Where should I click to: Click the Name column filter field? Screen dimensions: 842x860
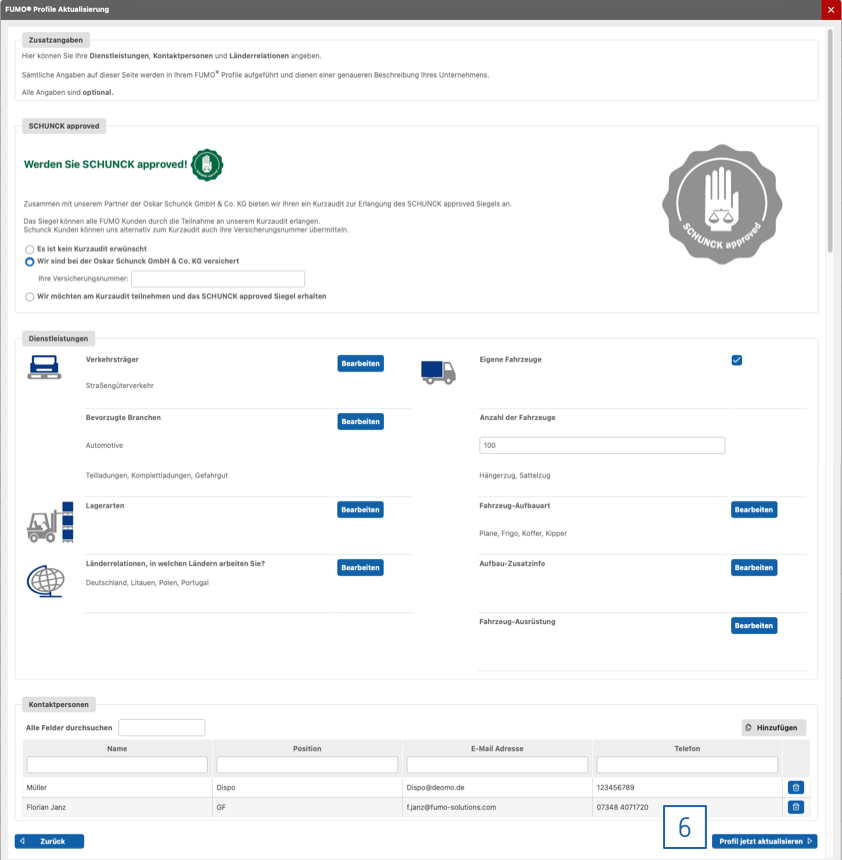point(117,765)
